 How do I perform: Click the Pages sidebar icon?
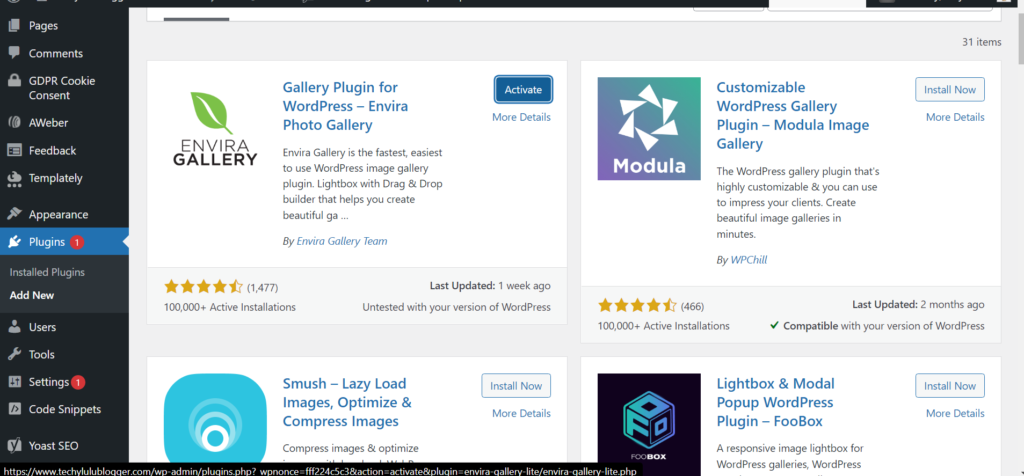(14, 25)
